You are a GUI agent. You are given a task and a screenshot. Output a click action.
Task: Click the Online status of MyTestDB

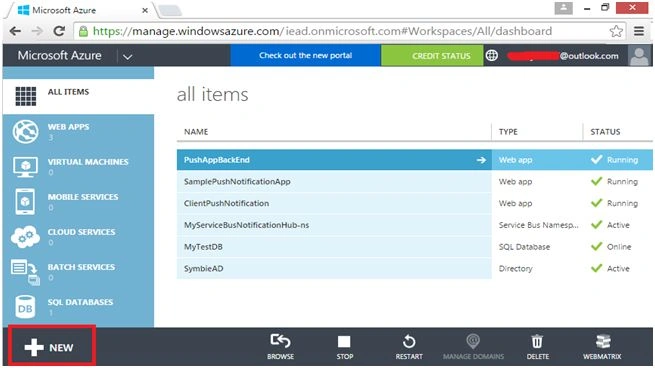(619, 247)
